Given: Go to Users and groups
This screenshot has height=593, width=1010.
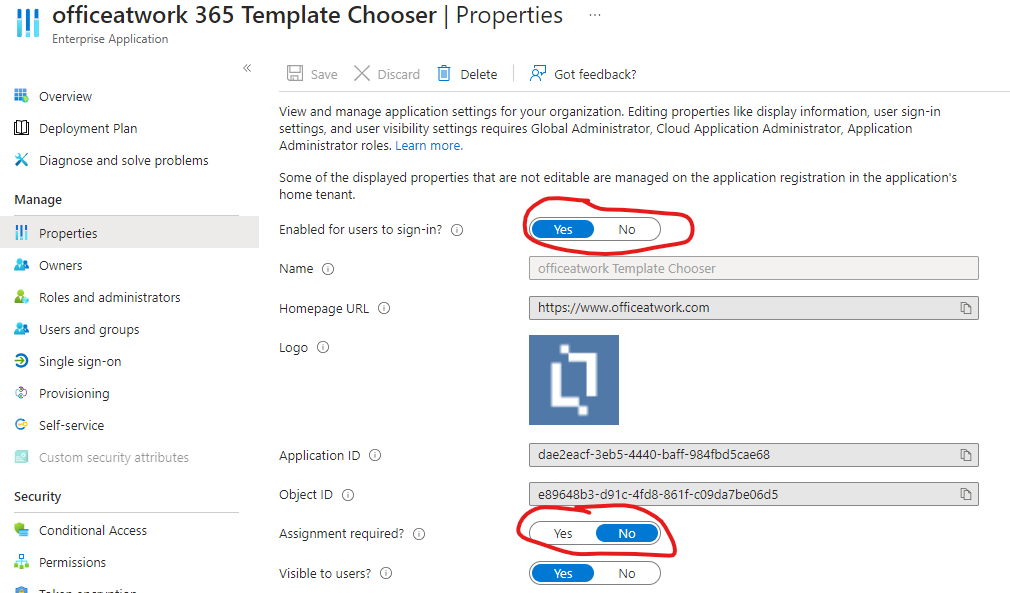Looking at the screenshot, I should coord(89,330).
